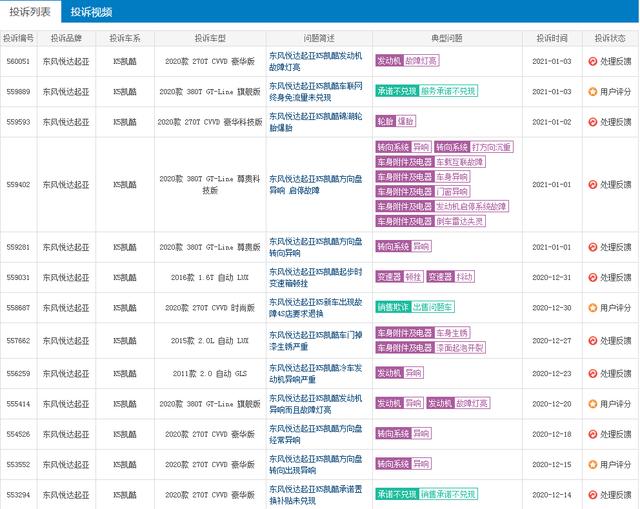The width and height of the screenshot is (640, 509).
Task: Click the 车身附件及电器 车身异响 tag
Action: coord(423,177)
